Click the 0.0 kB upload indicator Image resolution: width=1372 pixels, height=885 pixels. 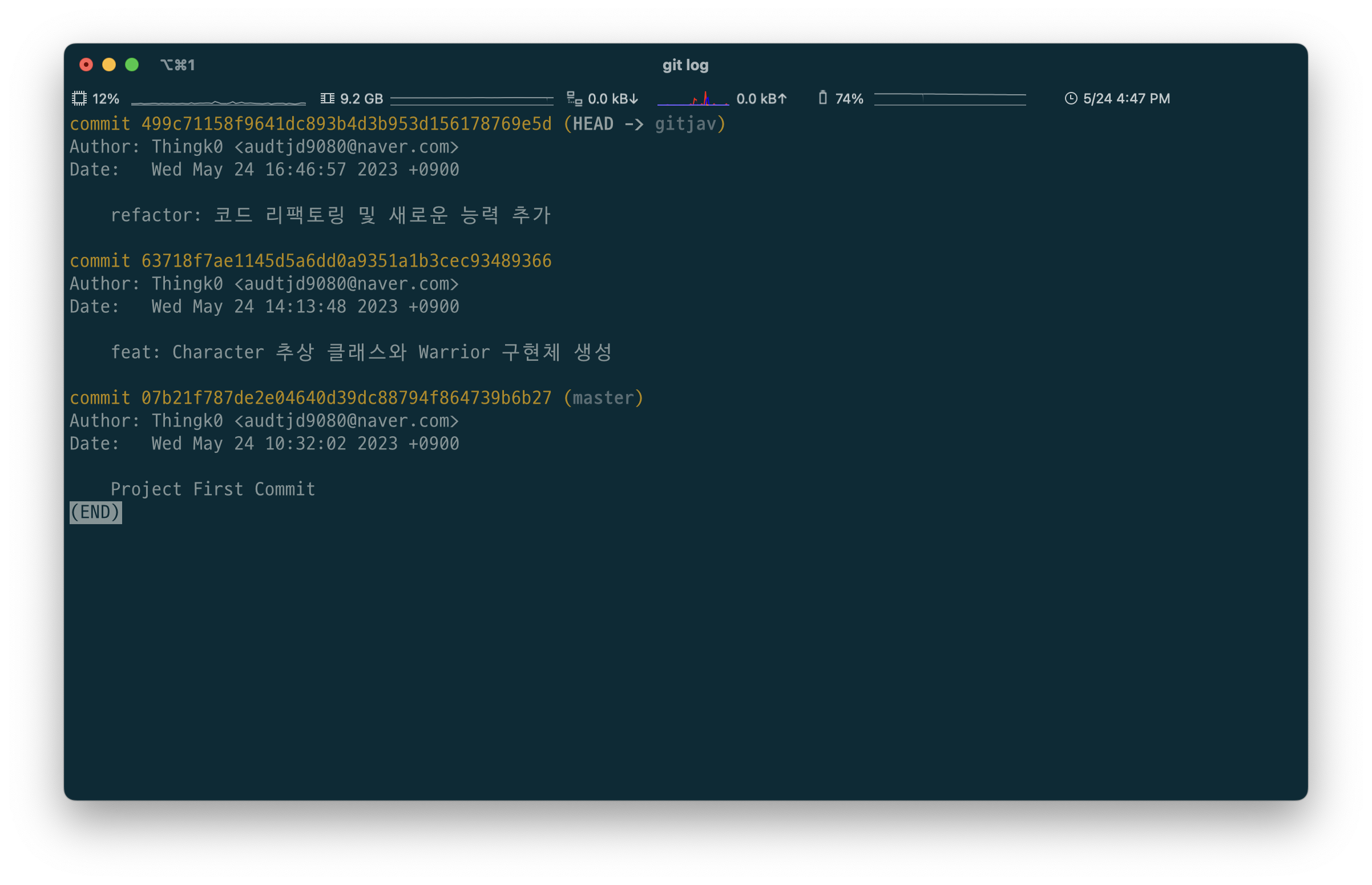point(761,99)
